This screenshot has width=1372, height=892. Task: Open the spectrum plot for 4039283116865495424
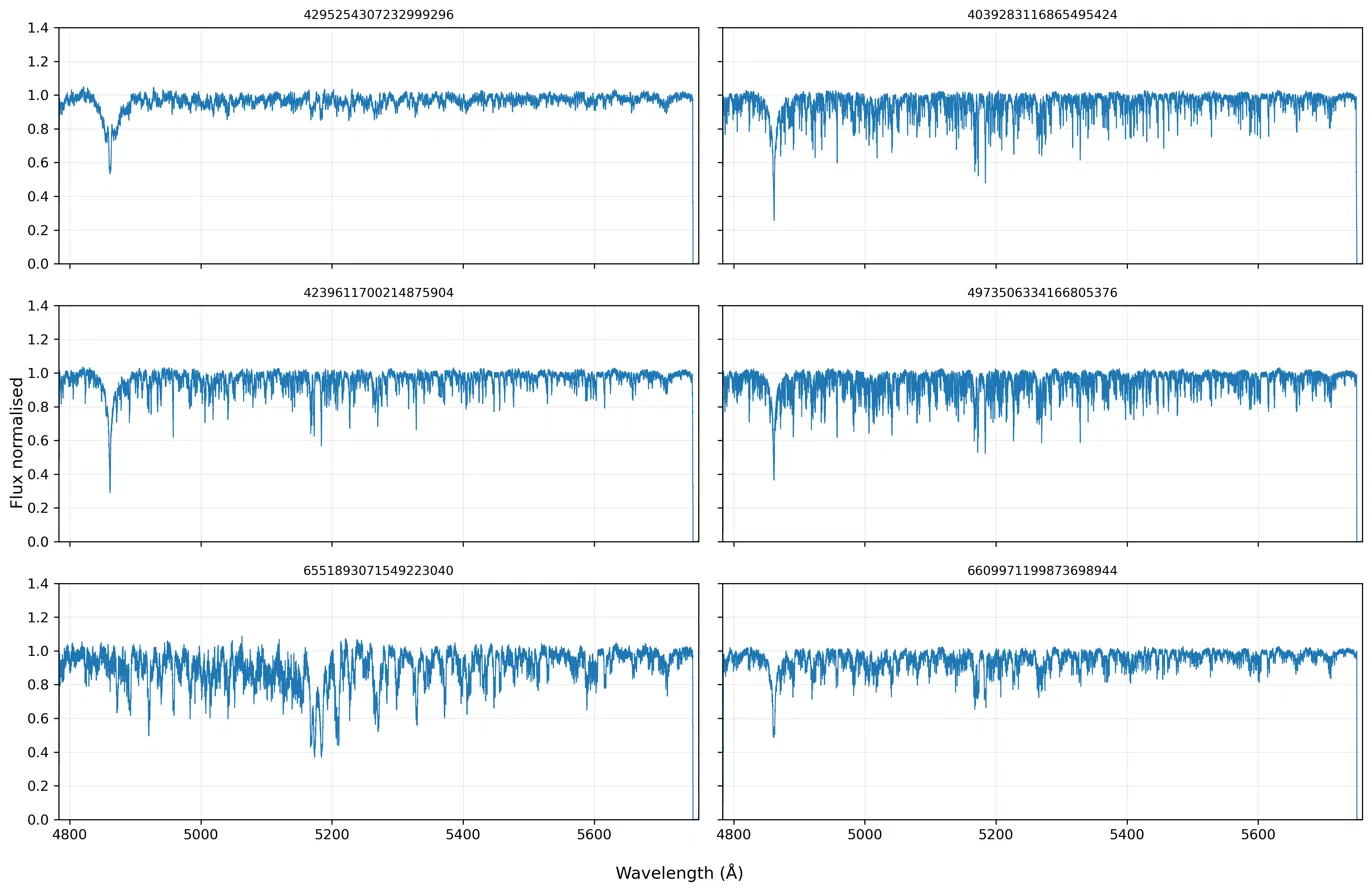point(1042,145)
